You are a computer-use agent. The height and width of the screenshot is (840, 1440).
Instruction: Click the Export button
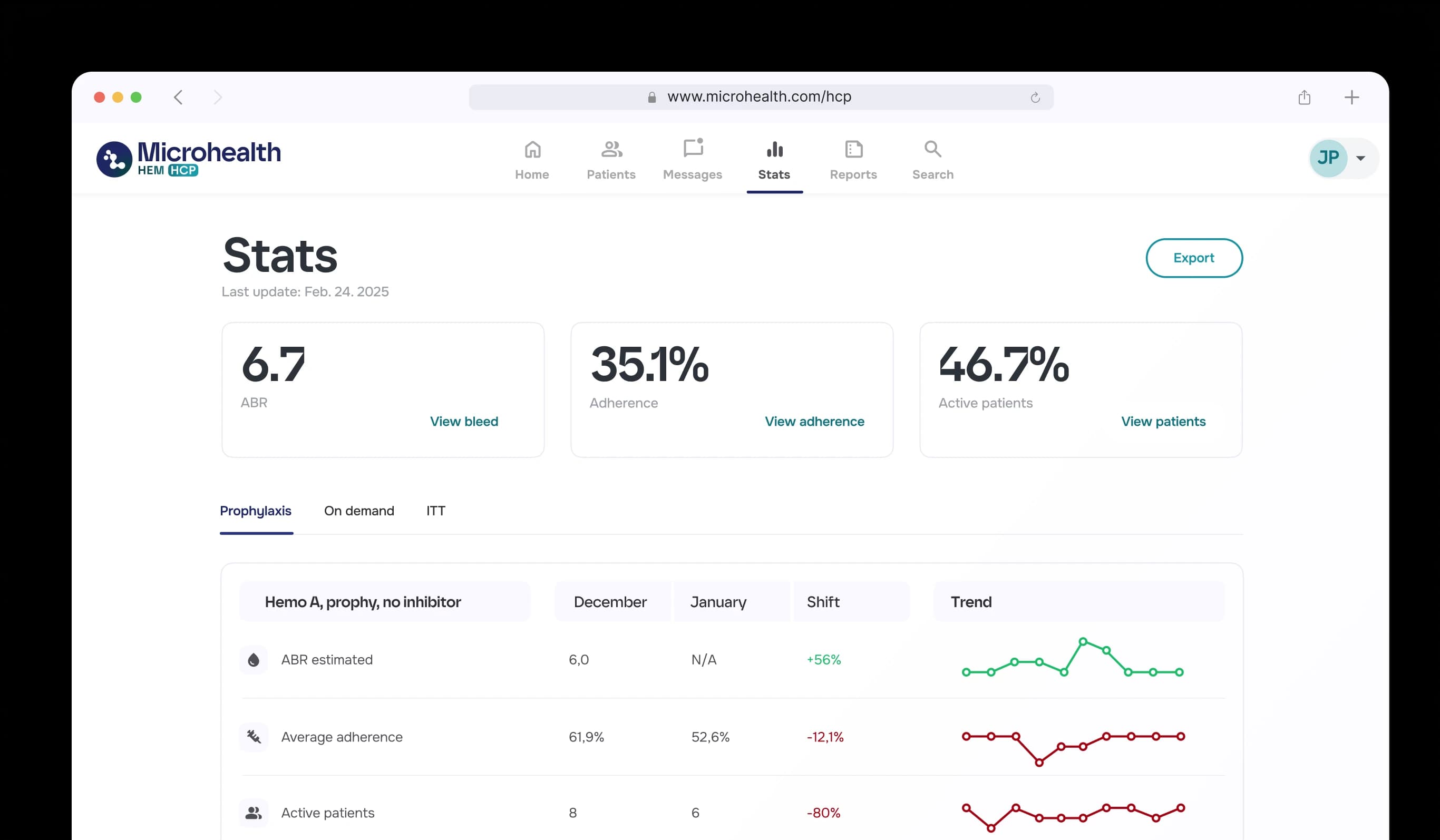click(x=1194, y=258)
